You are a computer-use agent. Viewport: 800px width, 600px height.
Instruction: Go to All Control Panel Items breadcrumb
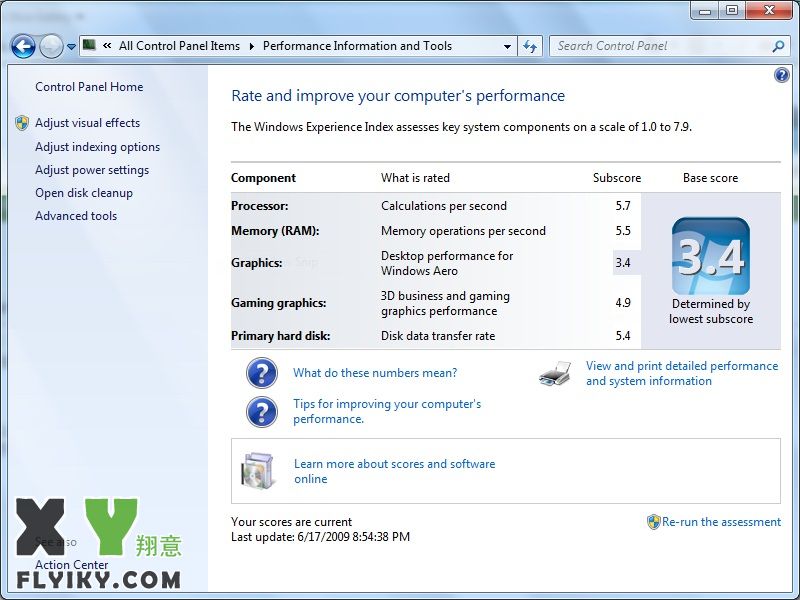pos(179,46)
